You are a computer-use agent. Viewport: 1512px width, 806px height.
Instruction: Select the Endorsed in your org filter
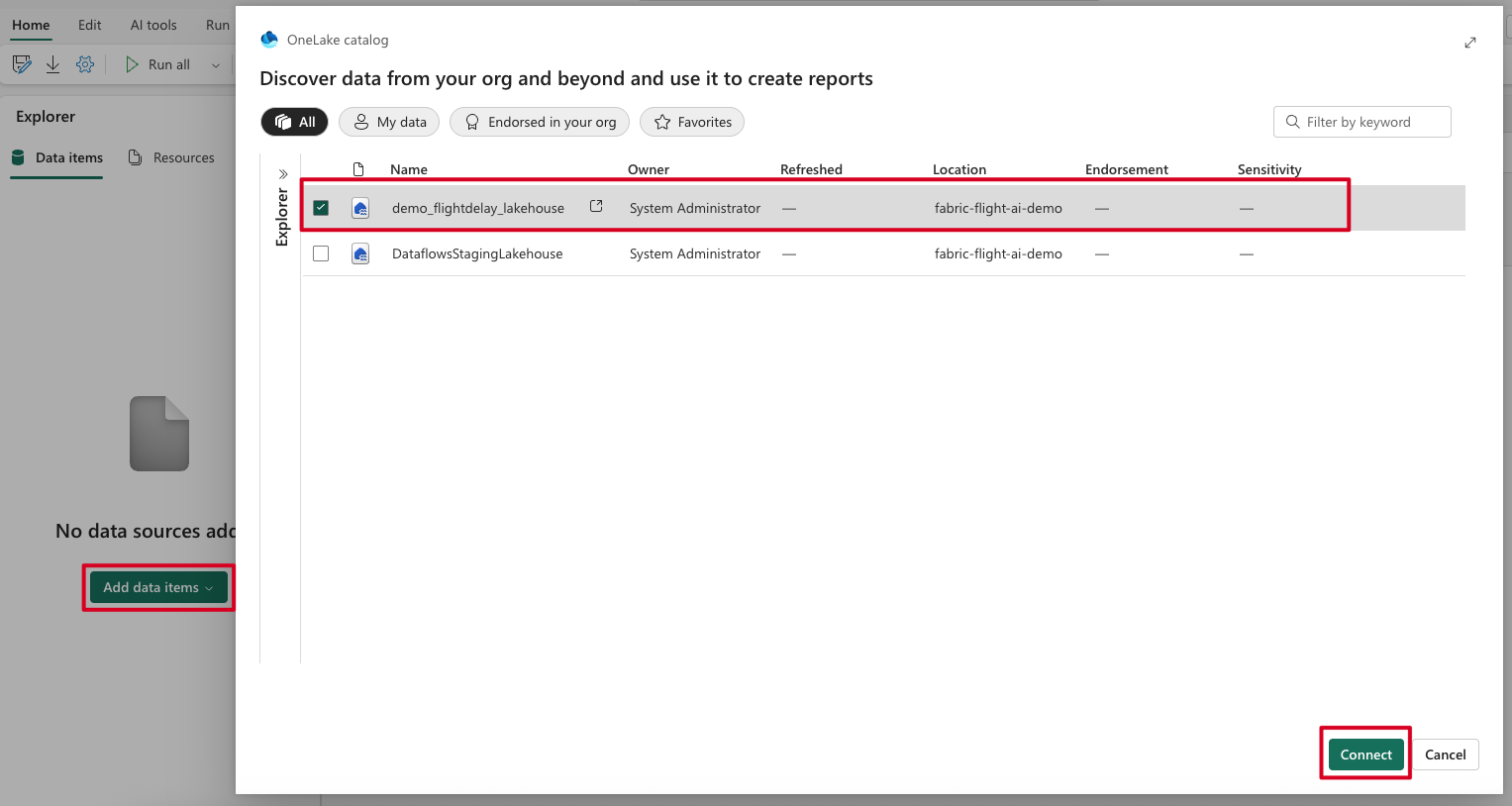540,122
